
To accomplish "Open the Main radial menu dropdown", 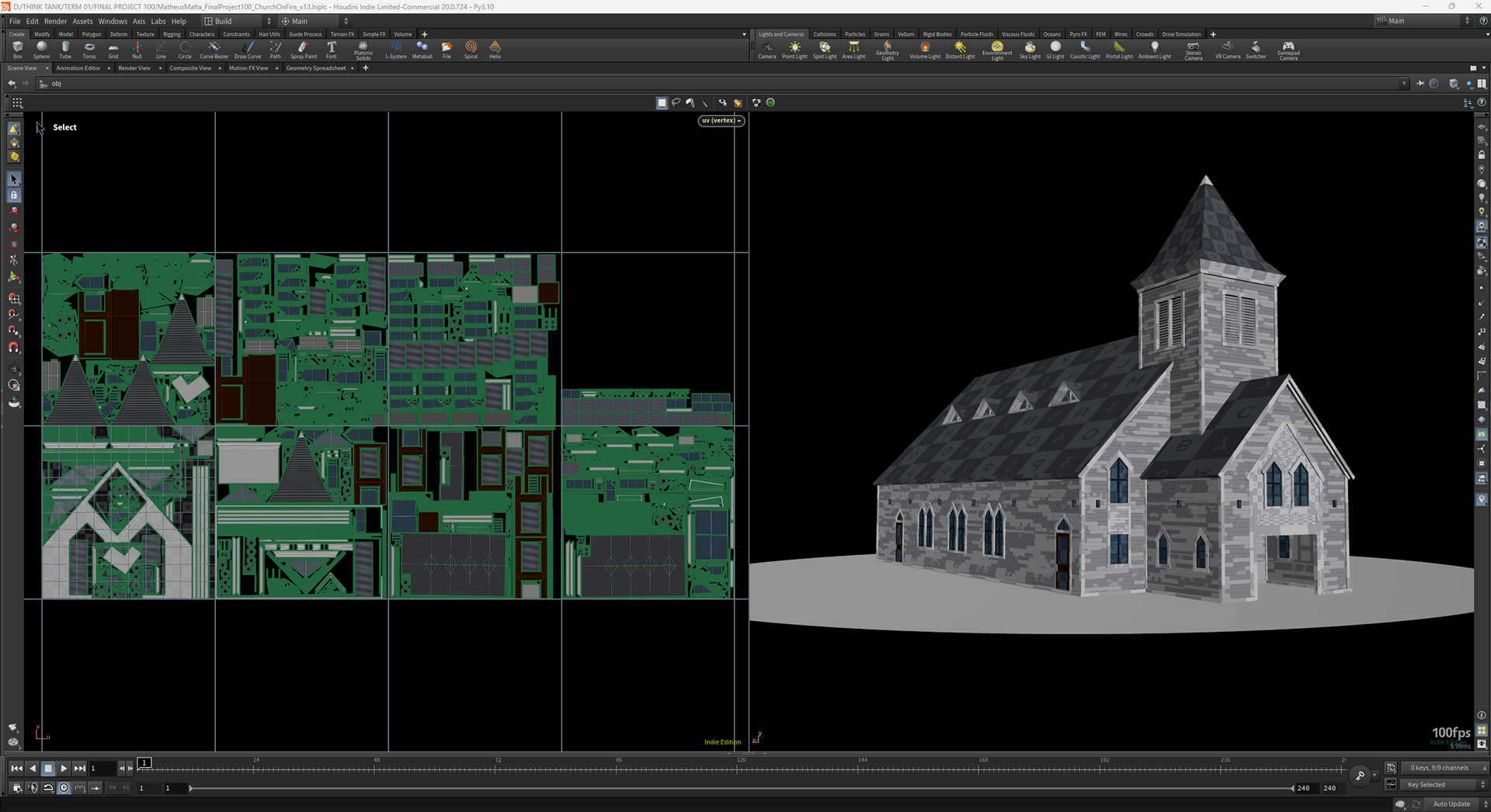I will point(315,21).
